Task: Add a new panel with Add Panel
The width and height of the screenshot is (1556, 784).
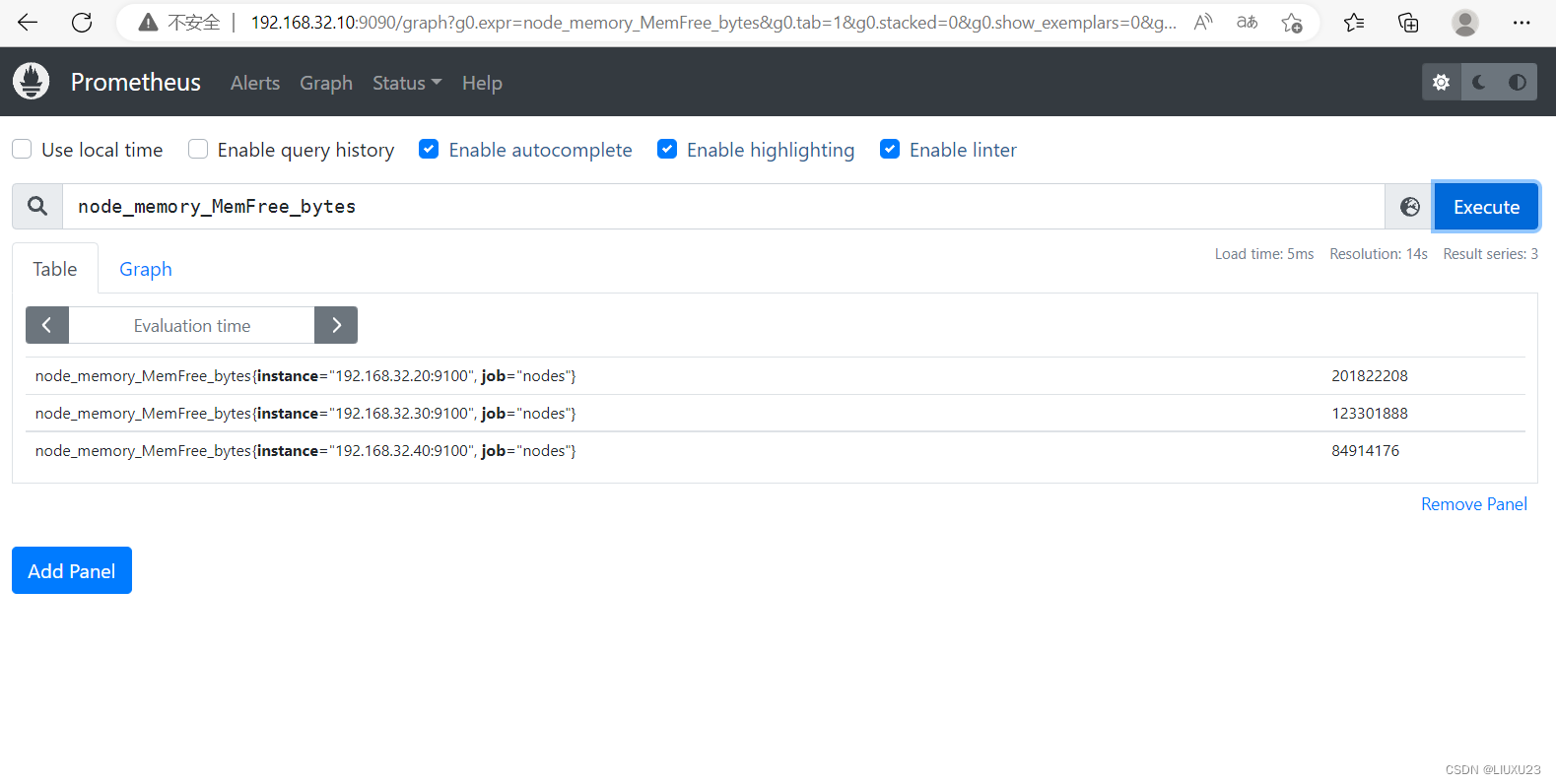Action: click(x=72, y=570)
